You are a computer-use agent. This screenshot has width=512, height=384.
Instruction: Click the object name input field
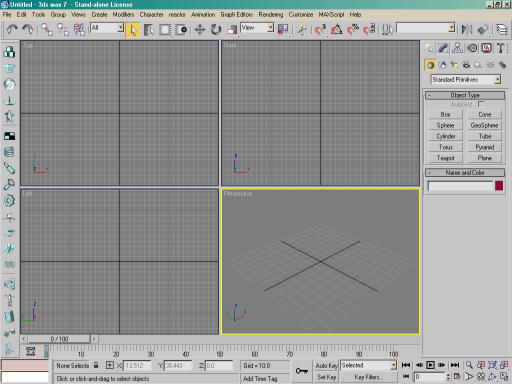(x=460, y=186)
